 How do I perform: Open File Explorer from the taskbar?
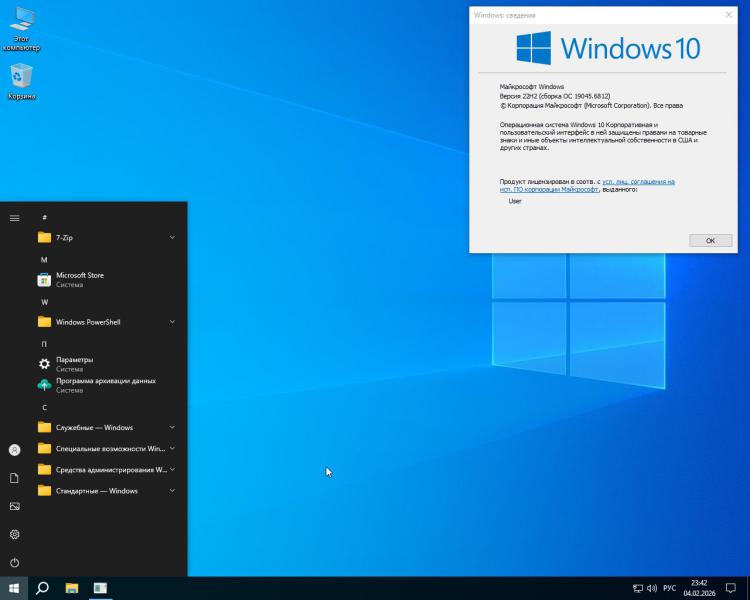(71, 588)
